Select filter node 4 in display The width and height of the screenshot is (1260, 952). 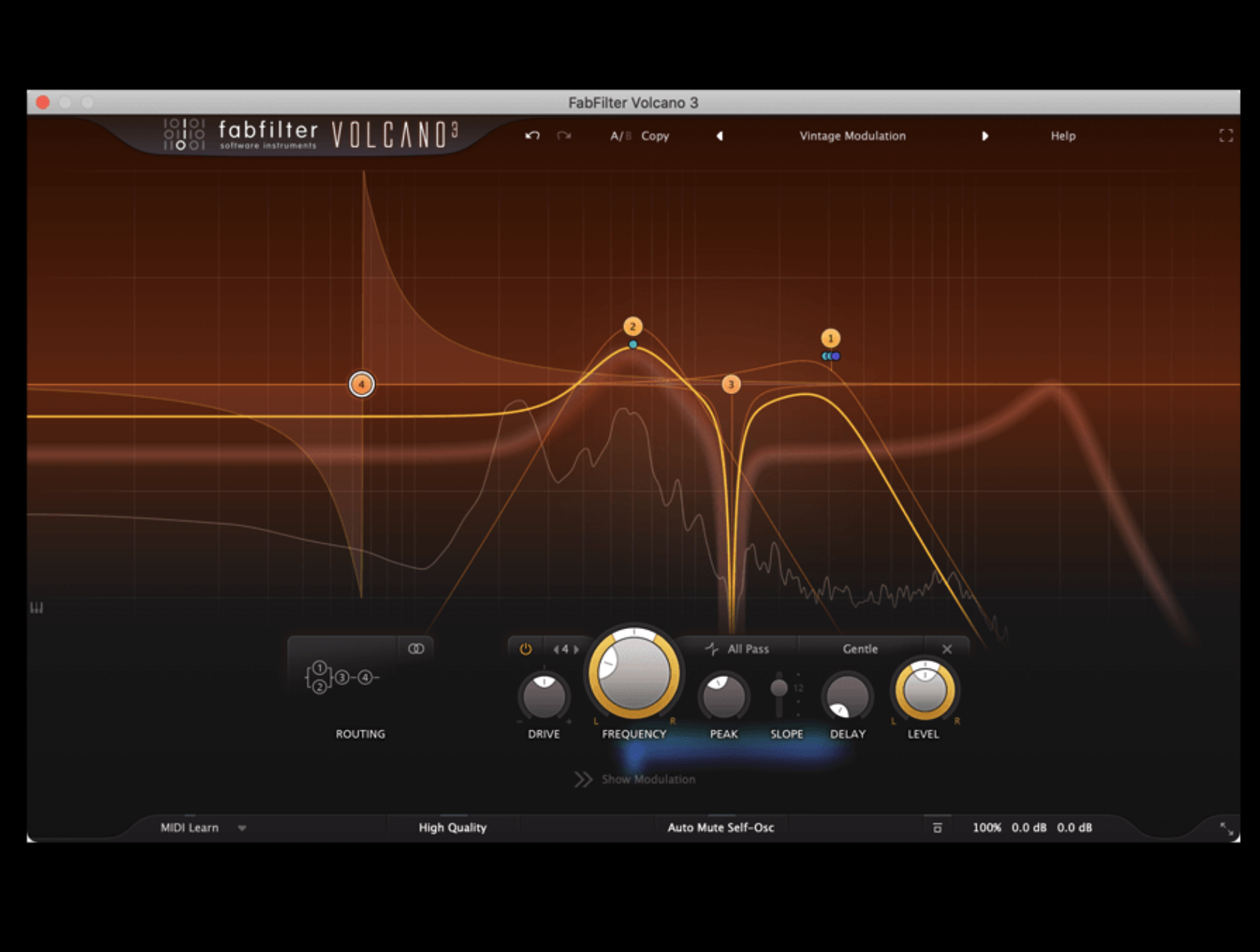[x=362, y=384]
